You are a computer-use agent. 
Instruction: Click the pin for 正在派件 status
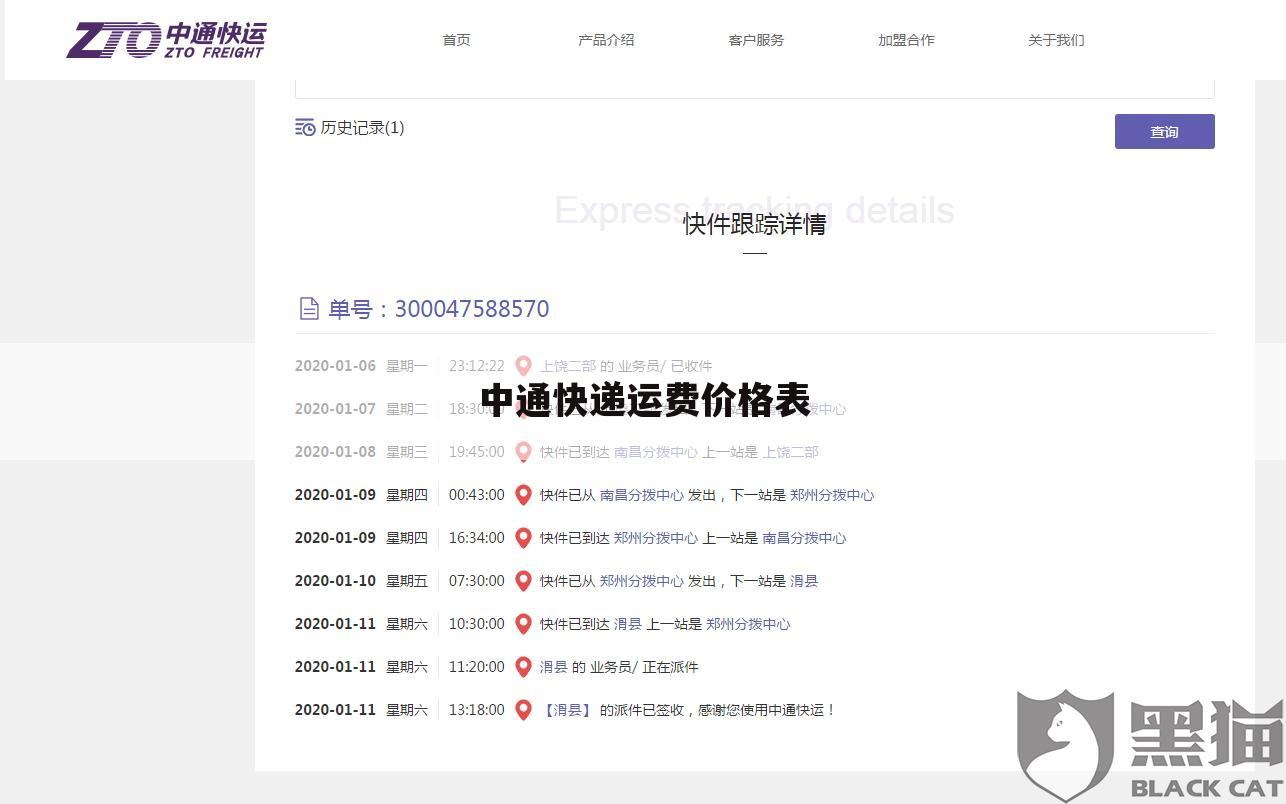(x=523, y=667)
